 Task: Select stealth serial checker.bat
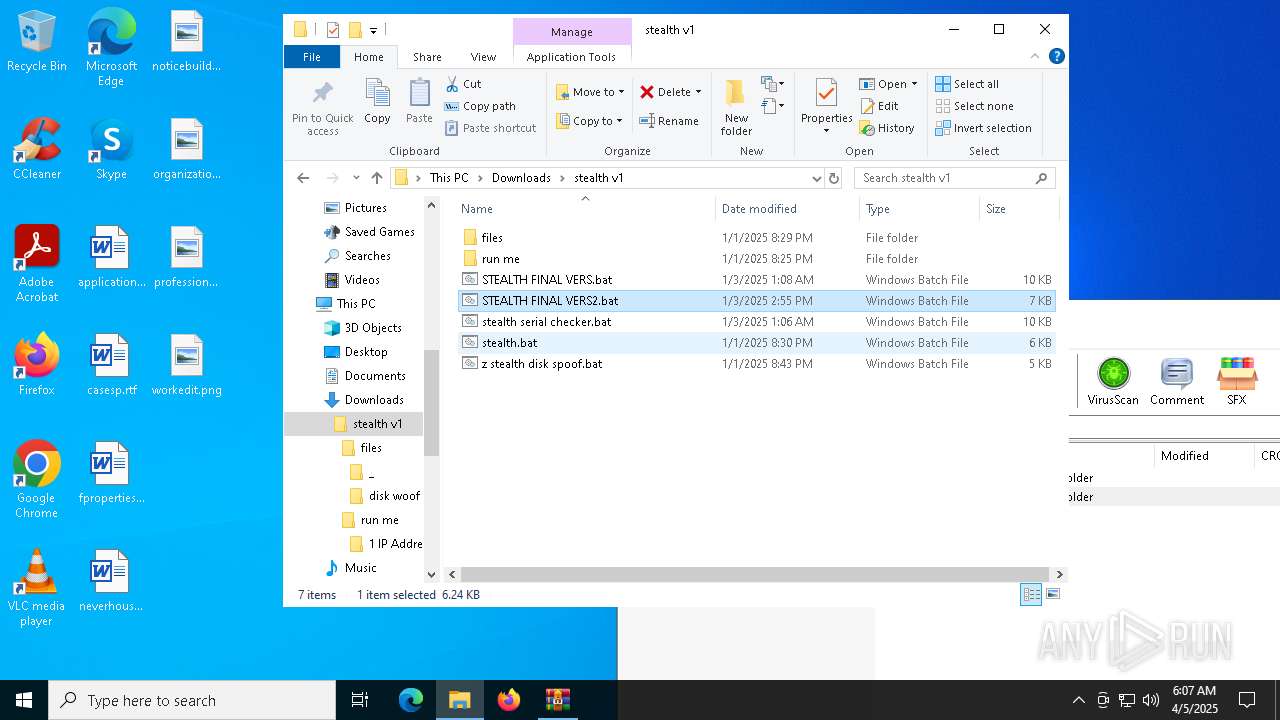pos(757,322)
